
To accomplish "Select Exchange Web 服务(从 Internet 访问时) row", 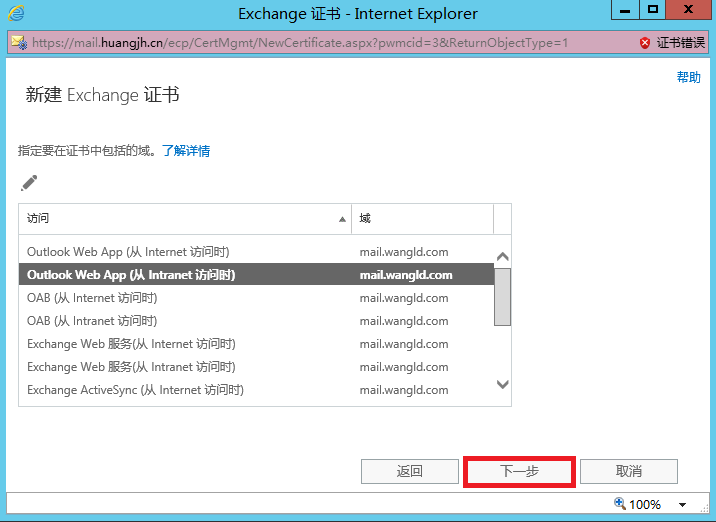I will point(256,344).
